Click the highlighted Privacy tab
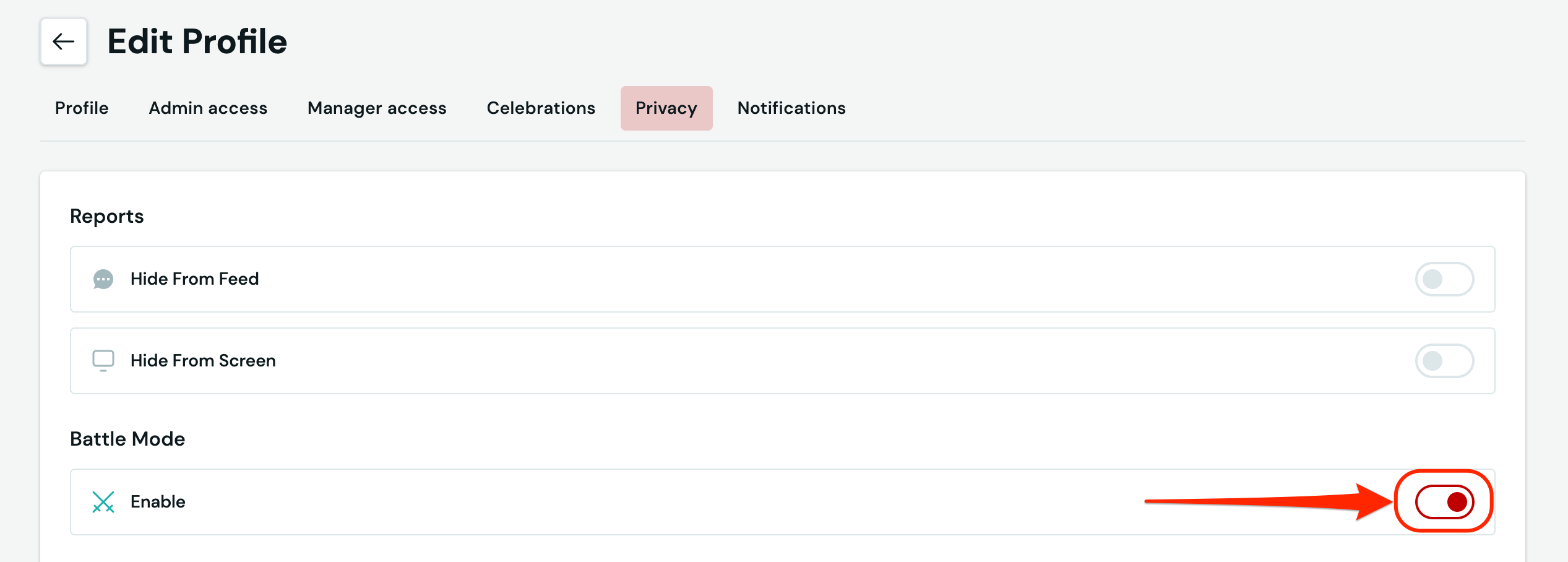Viewport: 1568px width, 562px height. [x=666, y=108]
